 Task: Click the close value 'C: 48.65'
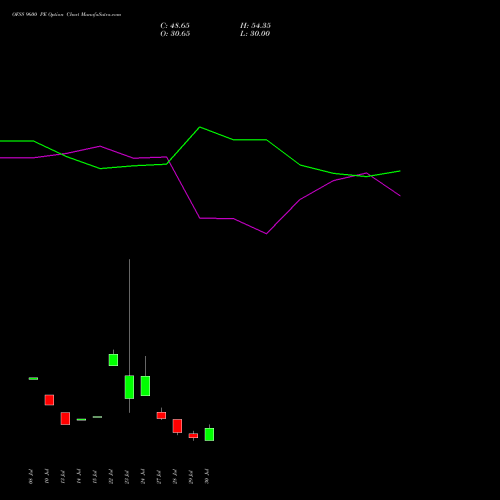click(x=175, y=26)
